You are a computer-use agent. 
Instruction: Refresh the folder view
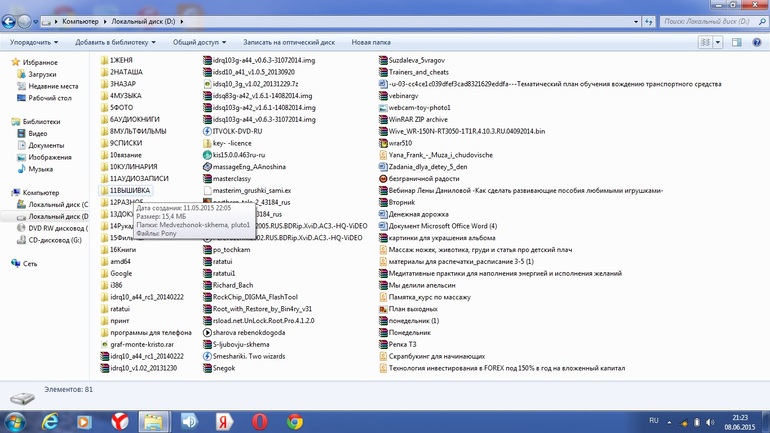coord(649,22)
